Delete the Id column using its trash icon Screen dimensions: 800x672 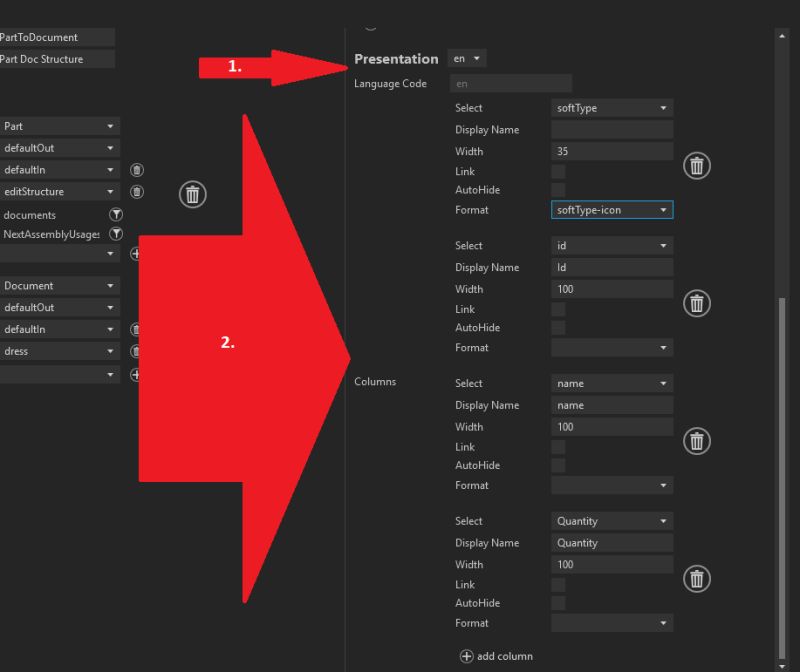(x=696, y=303)
